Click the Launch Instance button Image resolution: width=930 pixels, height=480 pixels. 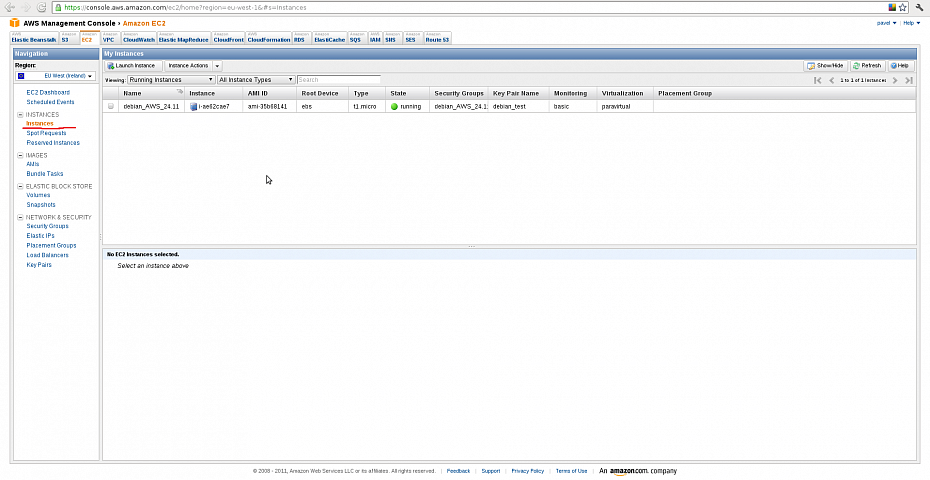[x=134, y=66]
